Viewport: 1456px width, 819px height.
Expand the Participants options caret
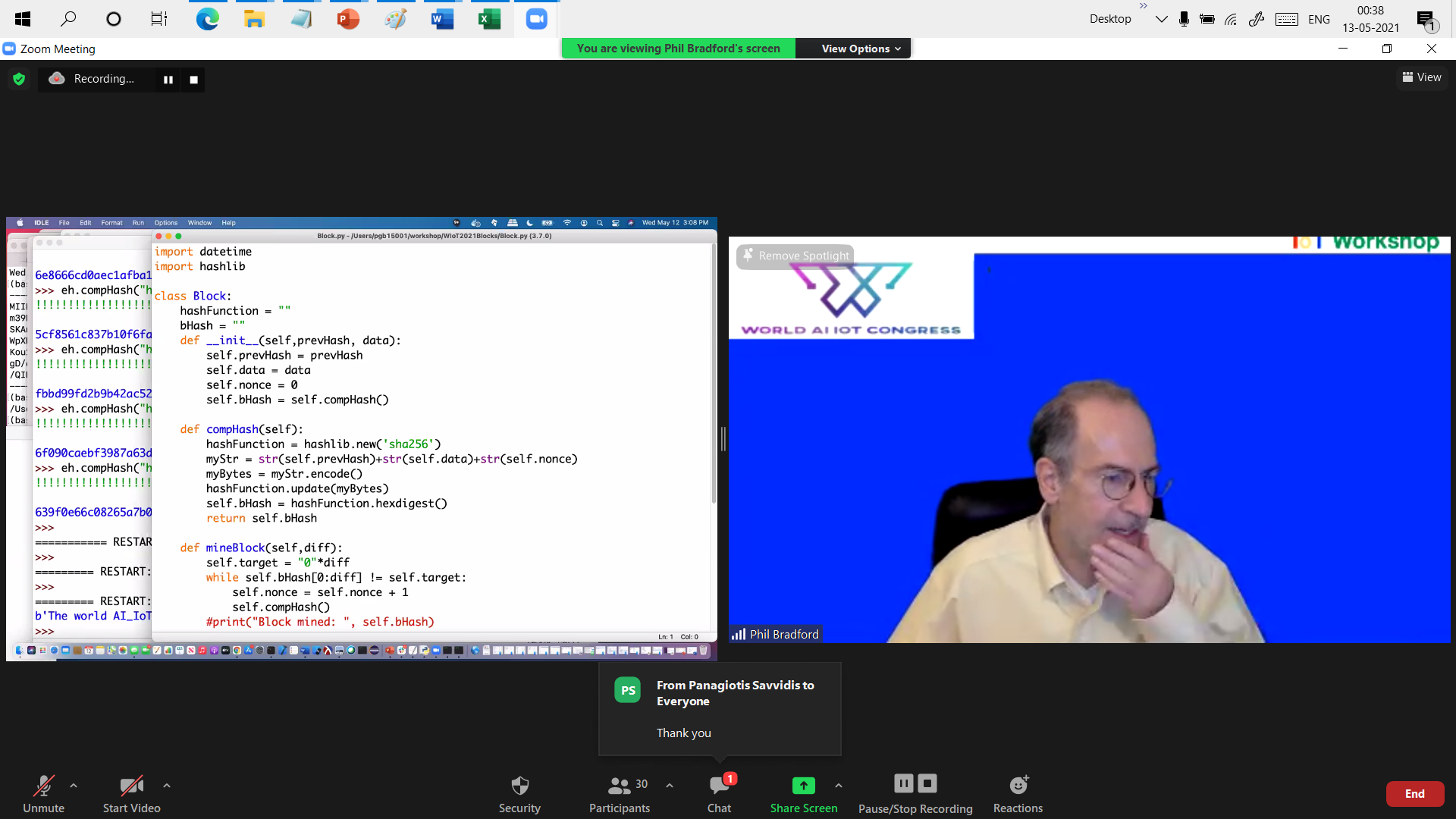(x=670, y=786)
